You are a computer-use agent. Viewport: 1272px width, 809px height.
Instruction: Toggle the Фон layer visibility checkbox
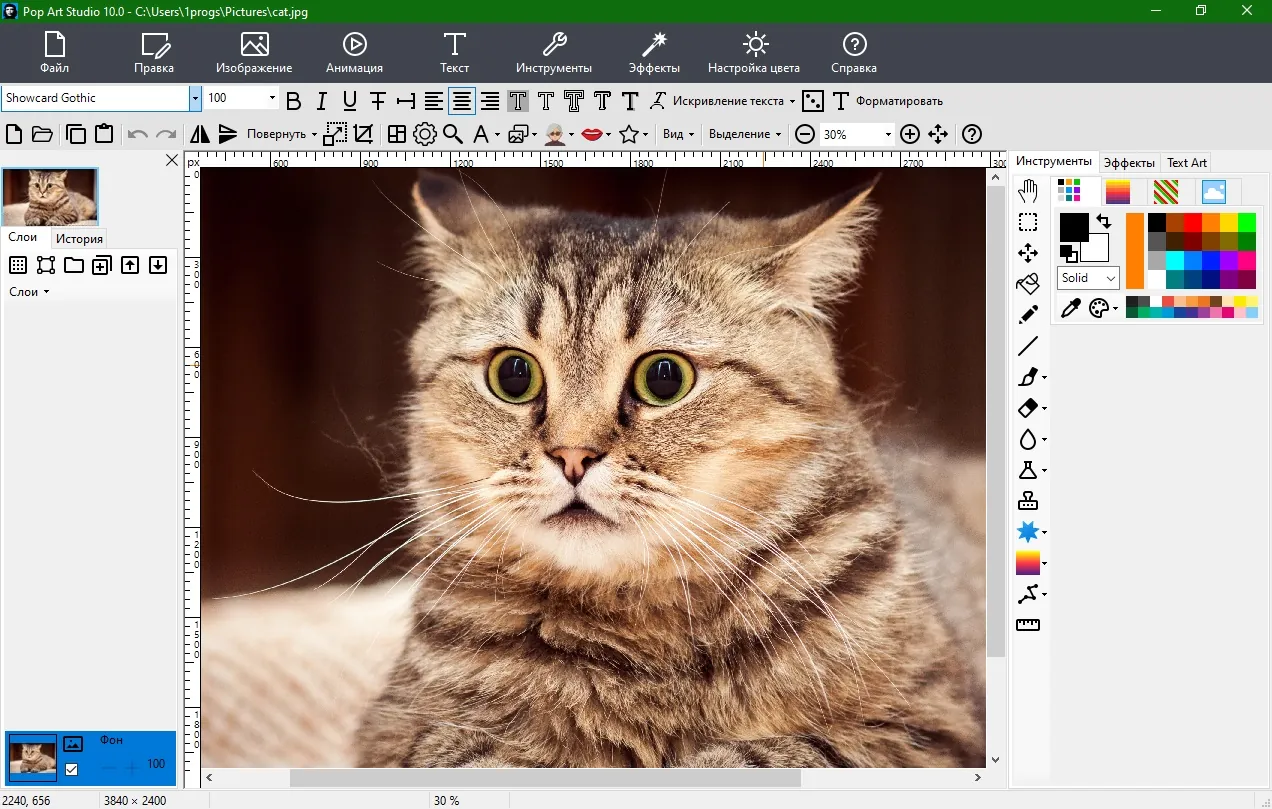pos(71,769)
